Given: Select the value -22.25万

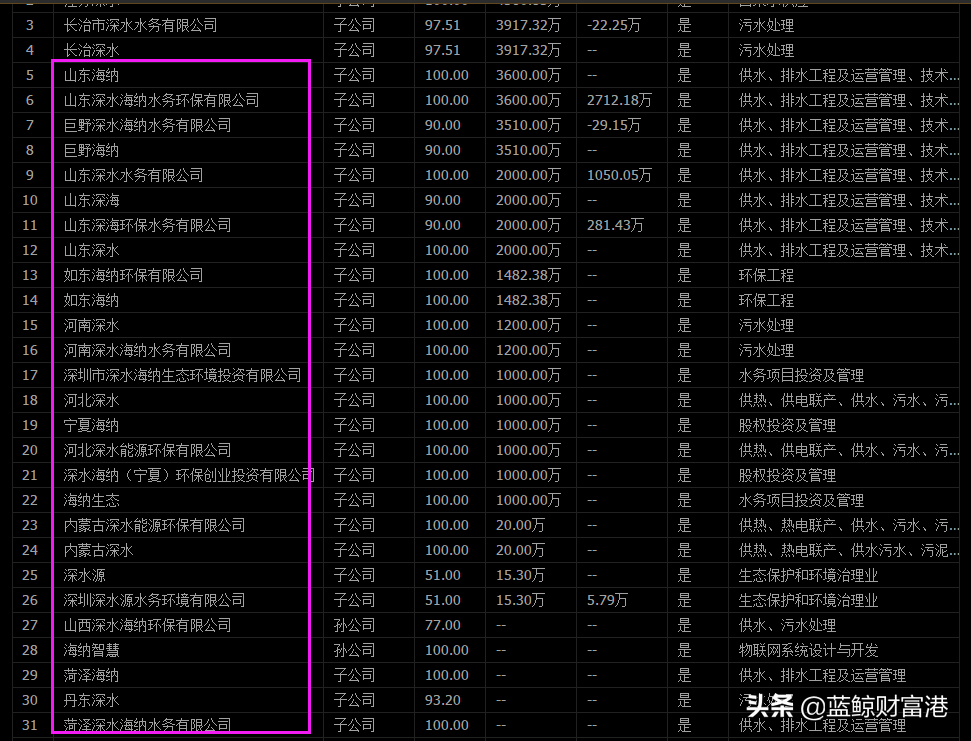Looking at the screenshot, I should (x=614, y=25).
